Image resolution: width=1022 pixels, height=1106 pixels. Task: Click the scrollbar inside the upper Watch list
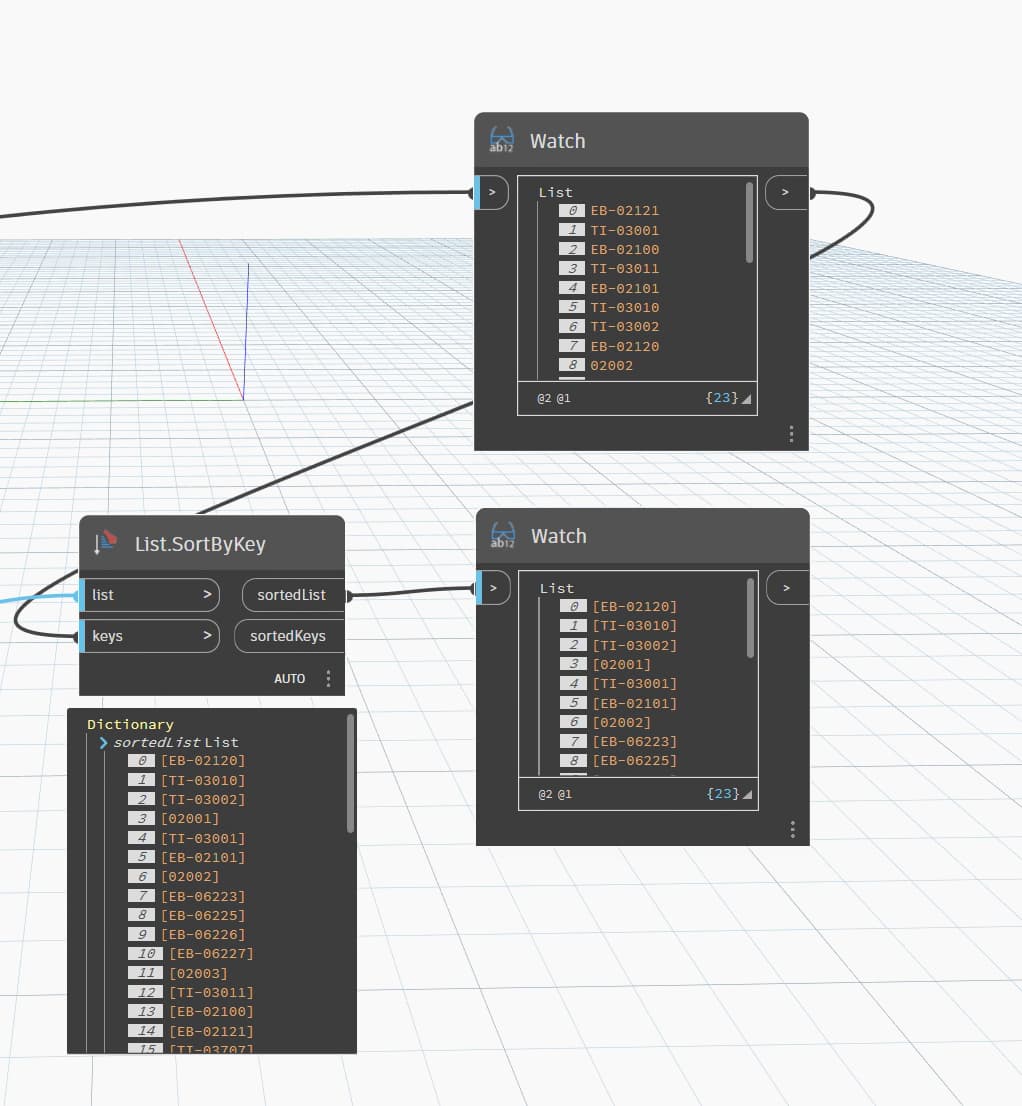tap(750, 223)
